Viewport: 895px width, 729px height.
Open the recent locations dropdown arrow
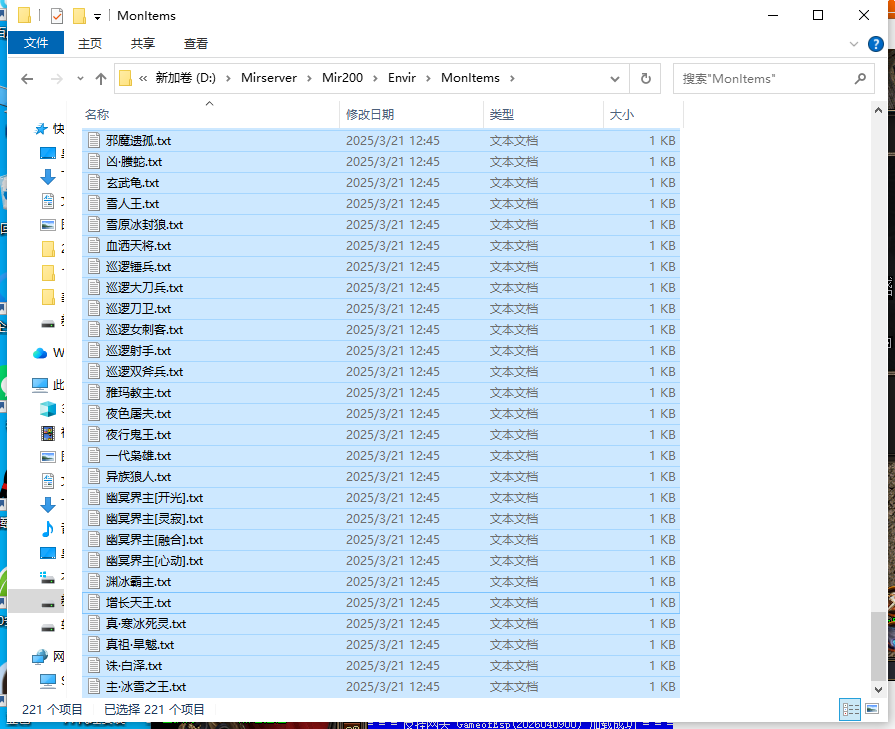click(x=80, y=79)
